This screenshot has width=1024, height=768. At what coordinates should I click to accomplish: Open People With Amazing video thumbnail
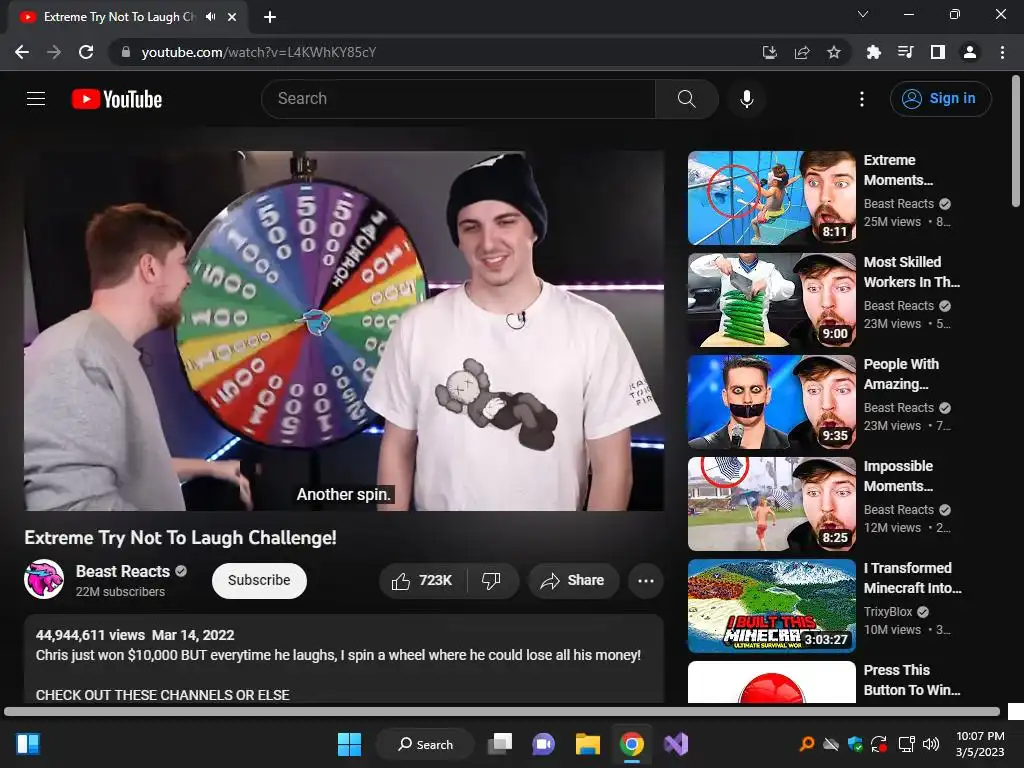pyautogui.click(x=772, y=402)
